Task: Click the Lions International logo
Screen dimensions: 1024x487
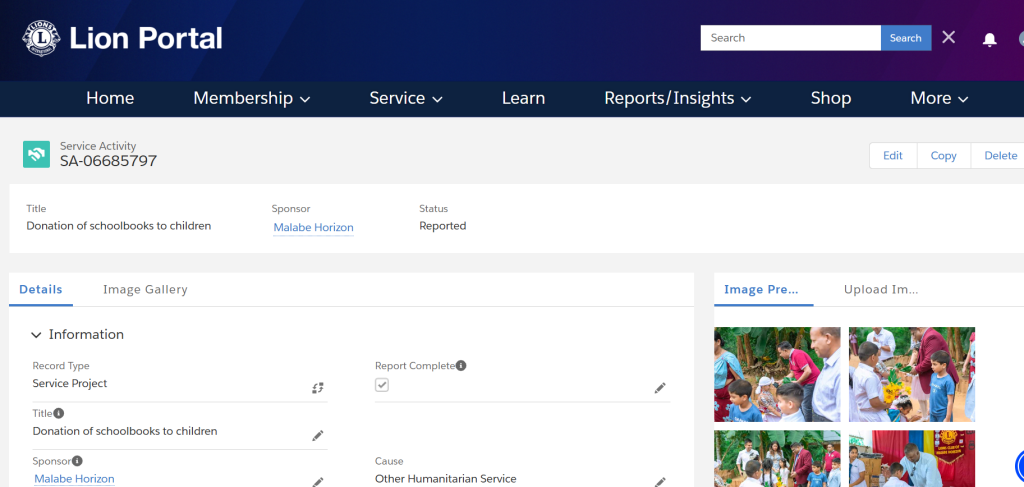Action: click(x=41, y=38)
